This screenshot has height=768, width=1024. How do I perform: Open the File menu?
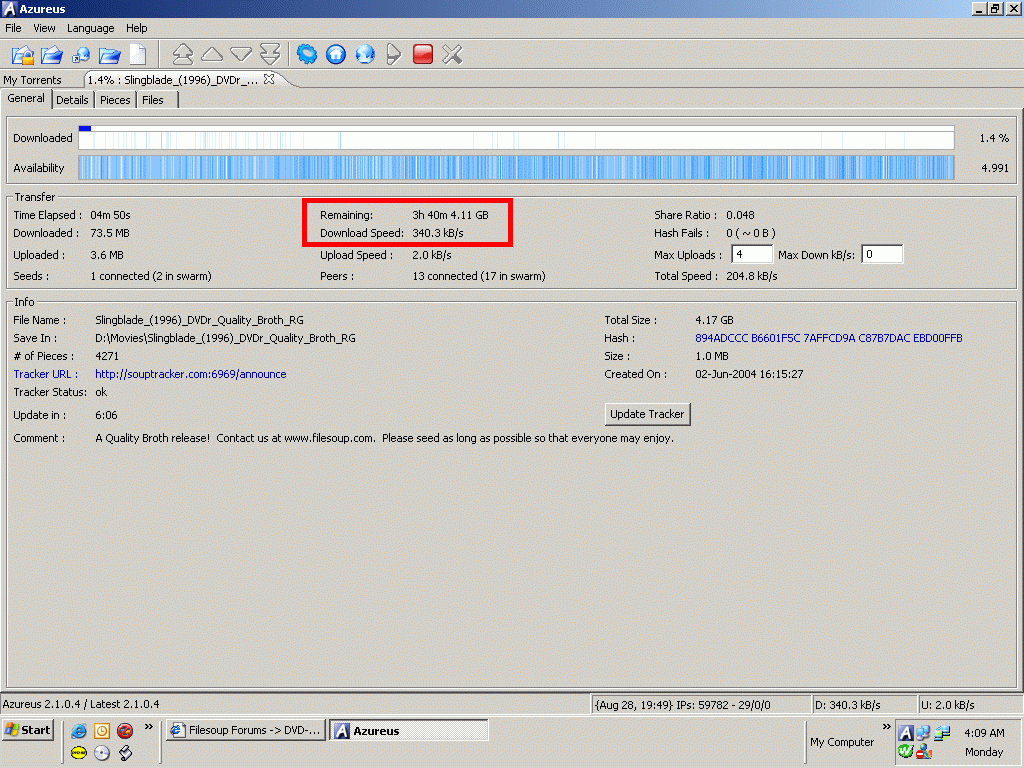tap(13, 28)
